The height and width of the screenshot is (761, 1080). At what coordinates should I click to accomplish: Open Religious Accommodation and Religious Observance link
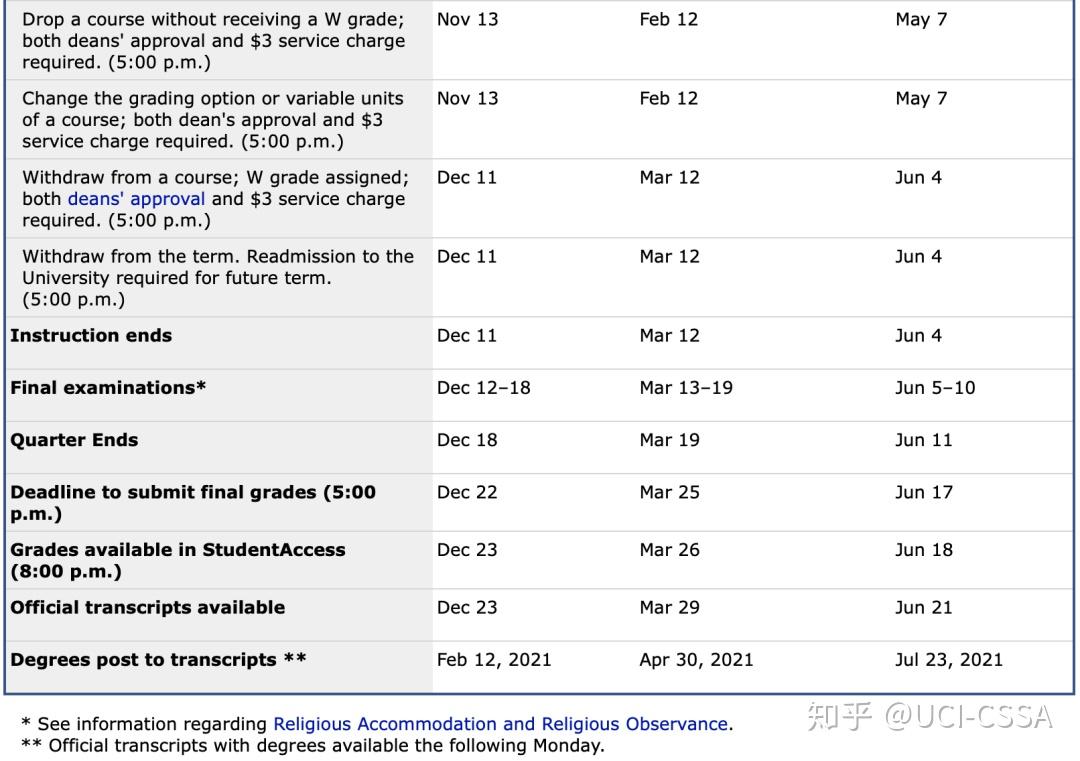(x=501, y=724)
